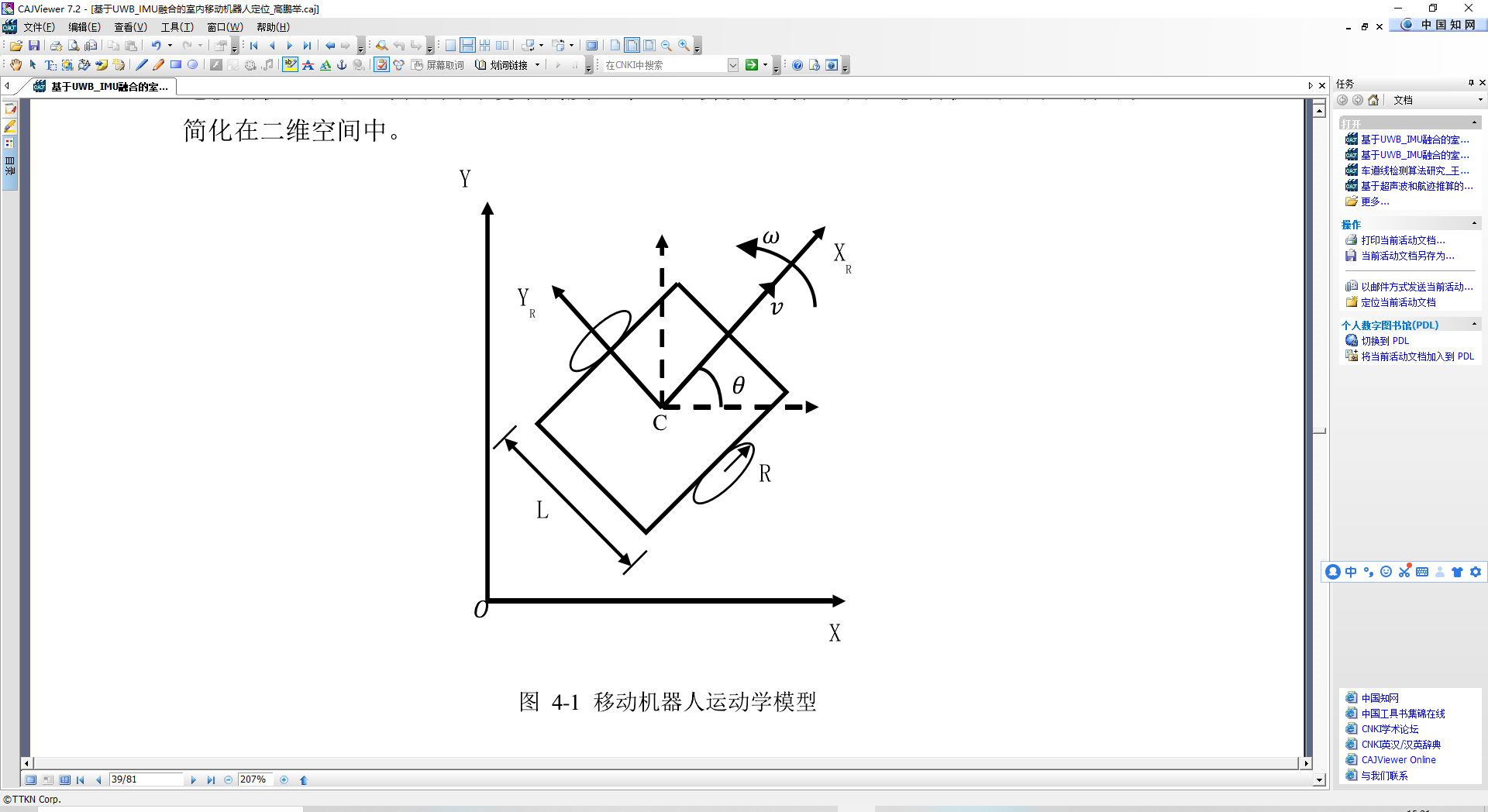Click the Save icon in the toolbar

(x=35, y=45)
